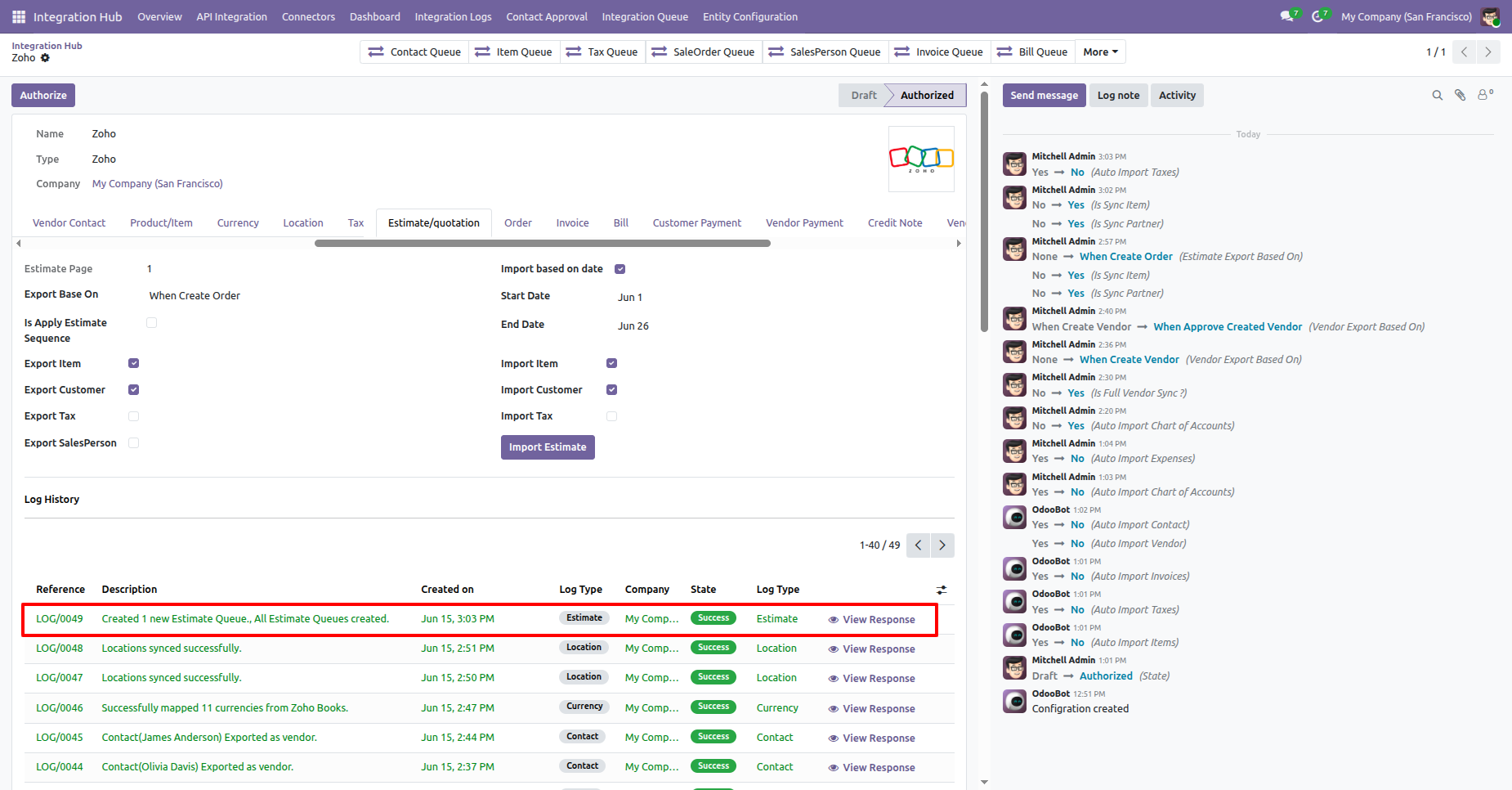
Task: Open the user avatar menu
Action: pyautogui.click(x=1490, y=16)
